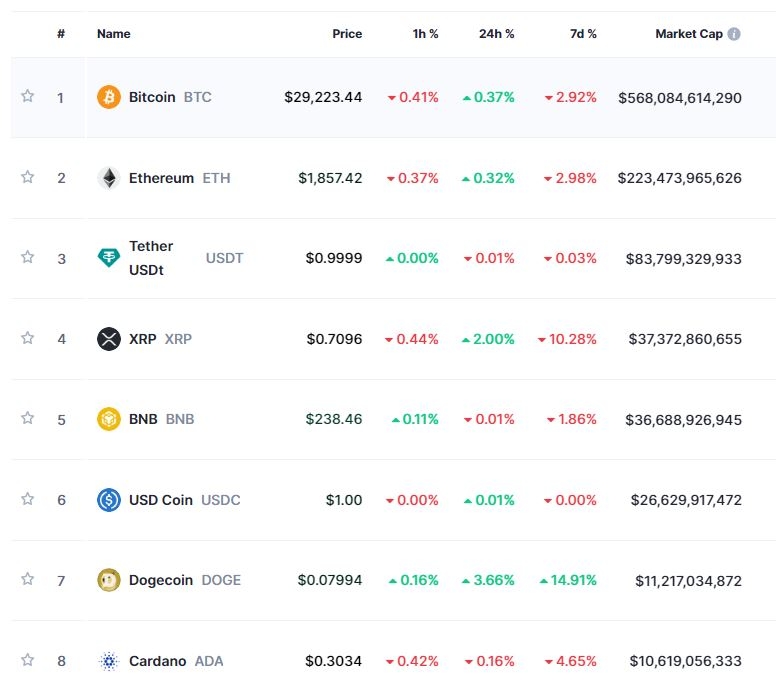Toggle the watchlist star for Ethereum
The image size is (776, 700).
coord(28,177)
